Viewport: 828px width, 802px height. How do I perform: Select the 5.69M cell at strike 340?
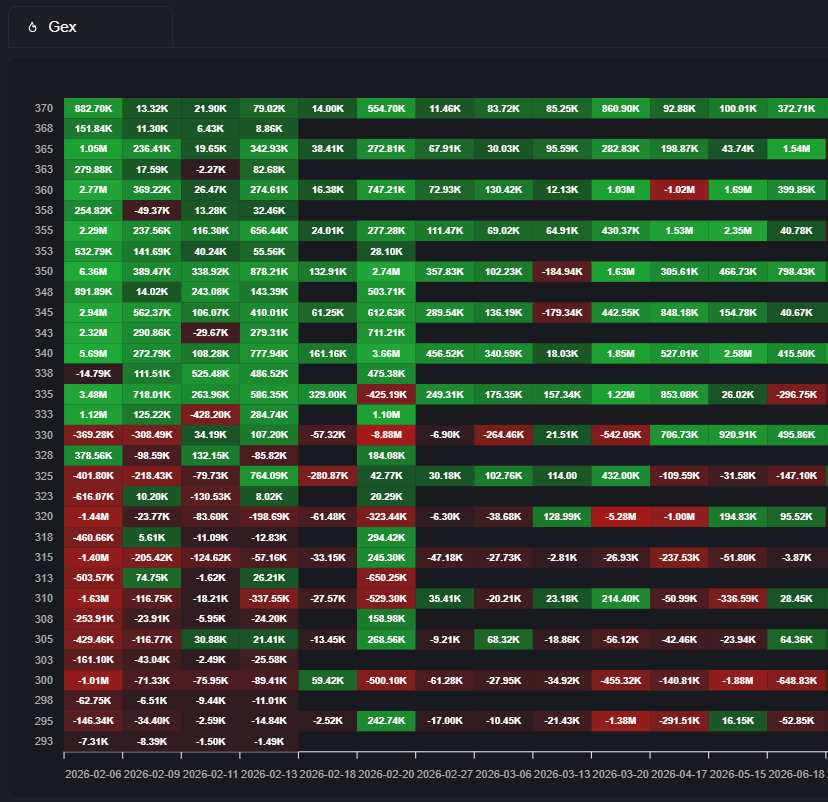pos(93,353)
